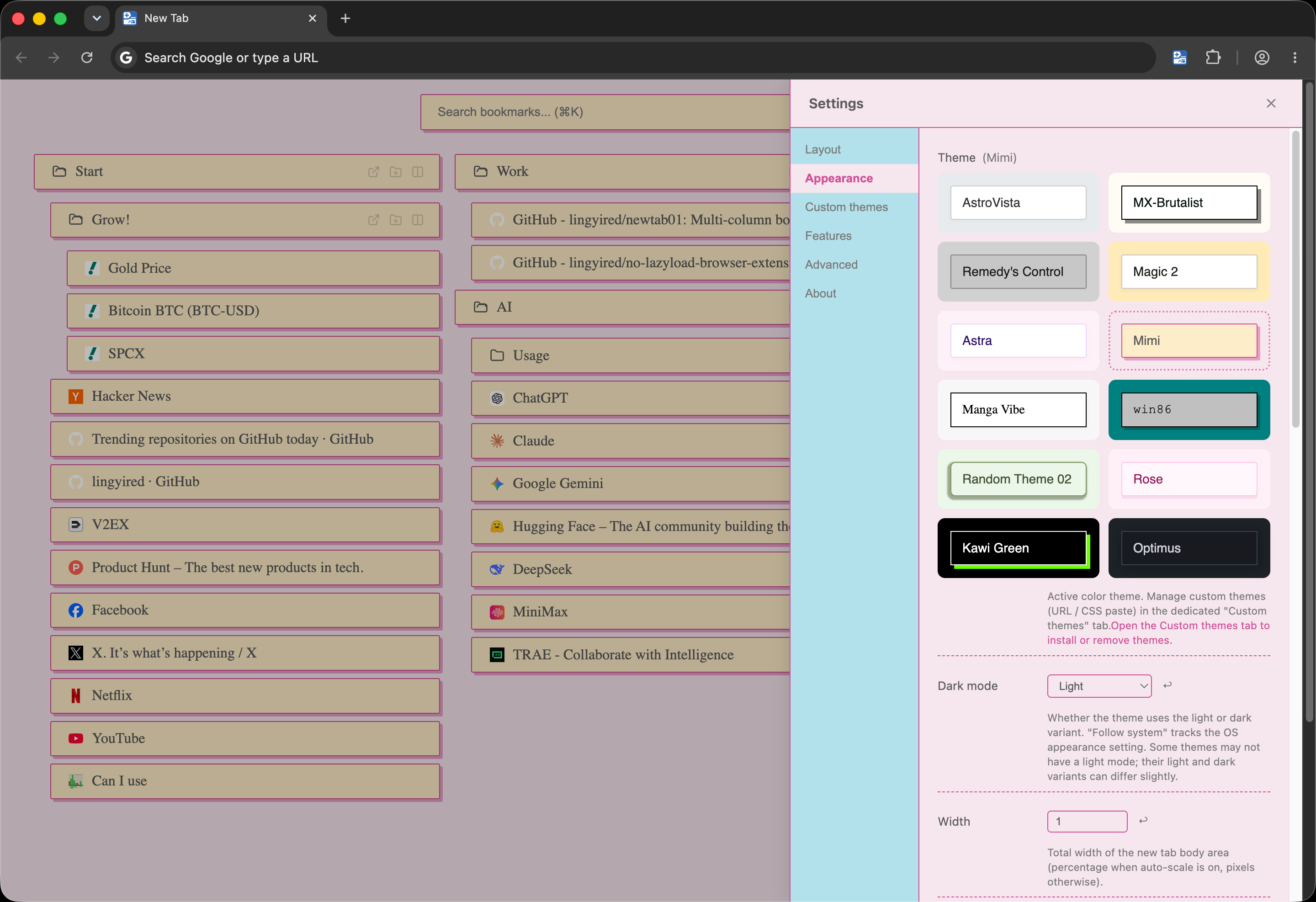Focus the Search bookmarks field
Image resolution: width=1316 pixels, height=902 pixels.
605,112
